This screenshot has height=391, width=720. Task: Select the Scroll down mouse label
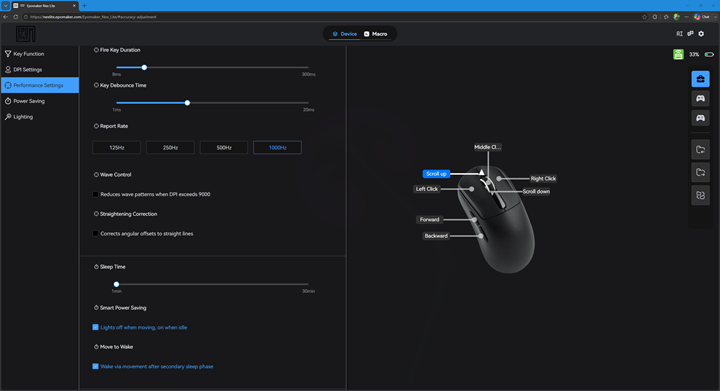536,191
